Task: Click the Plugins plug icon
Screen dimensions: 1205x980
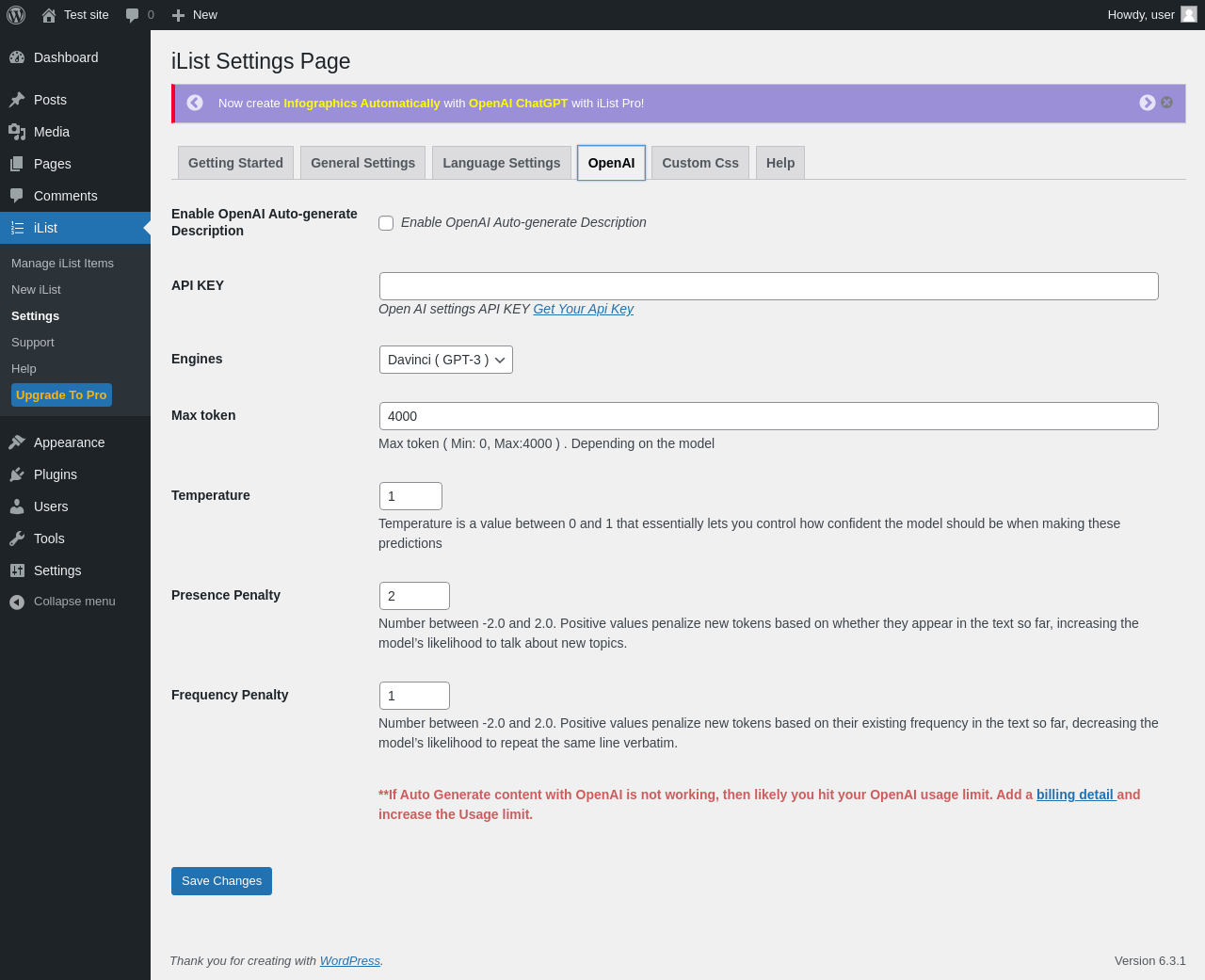Action: 17,474
